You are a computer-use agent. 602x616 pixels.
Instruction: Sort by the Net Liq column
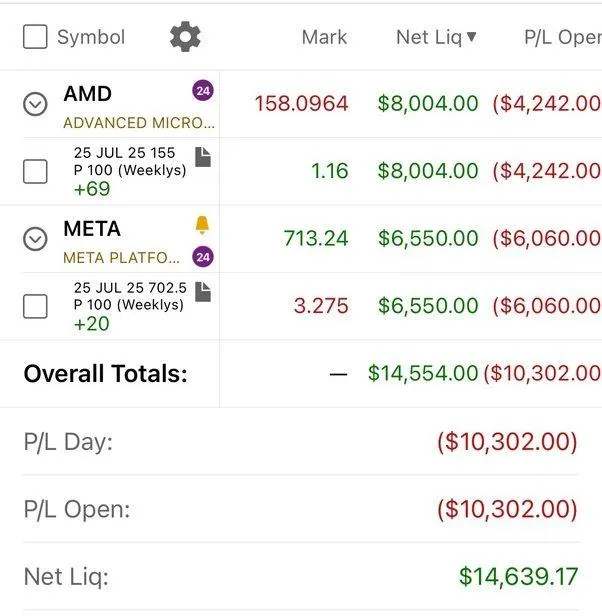(x=436, y=37)
